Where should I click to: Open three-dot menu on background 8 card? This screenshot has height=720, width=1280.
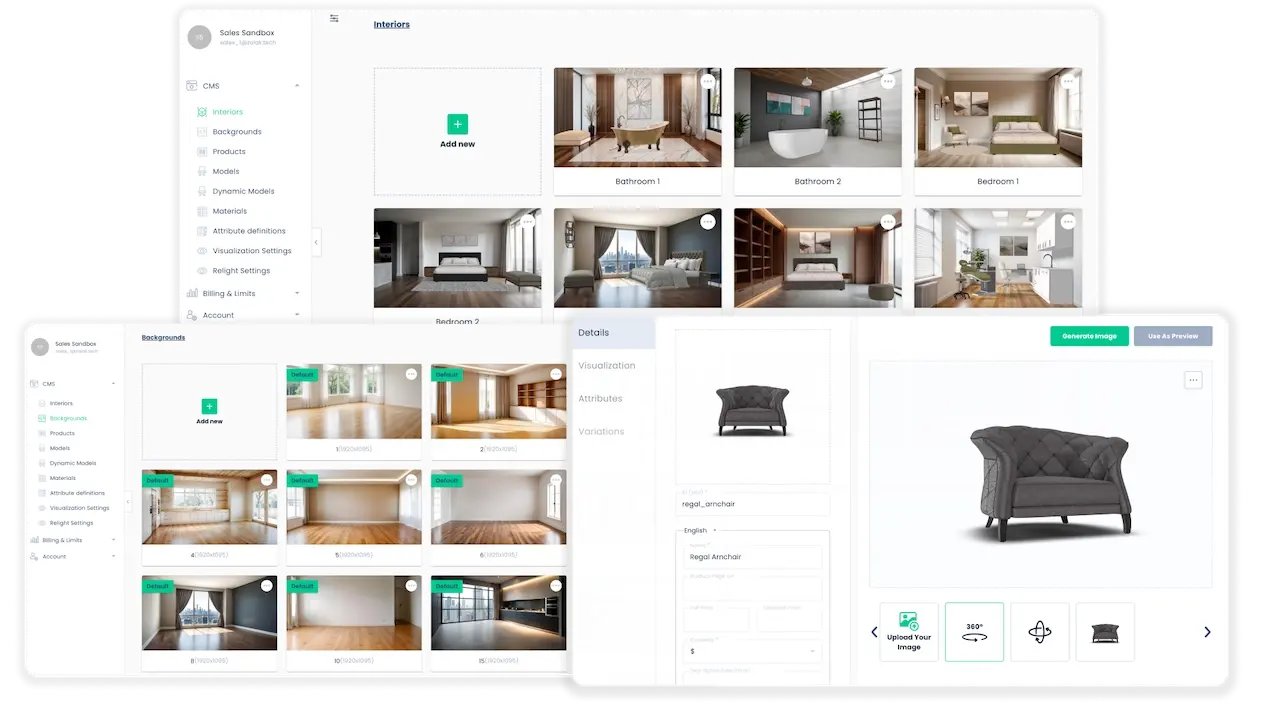(267, 586)
